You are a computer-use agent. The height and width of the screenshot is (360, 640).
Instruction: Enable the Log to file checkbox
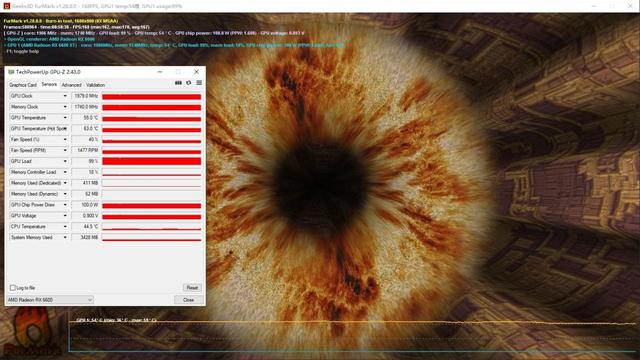[13, 288]
